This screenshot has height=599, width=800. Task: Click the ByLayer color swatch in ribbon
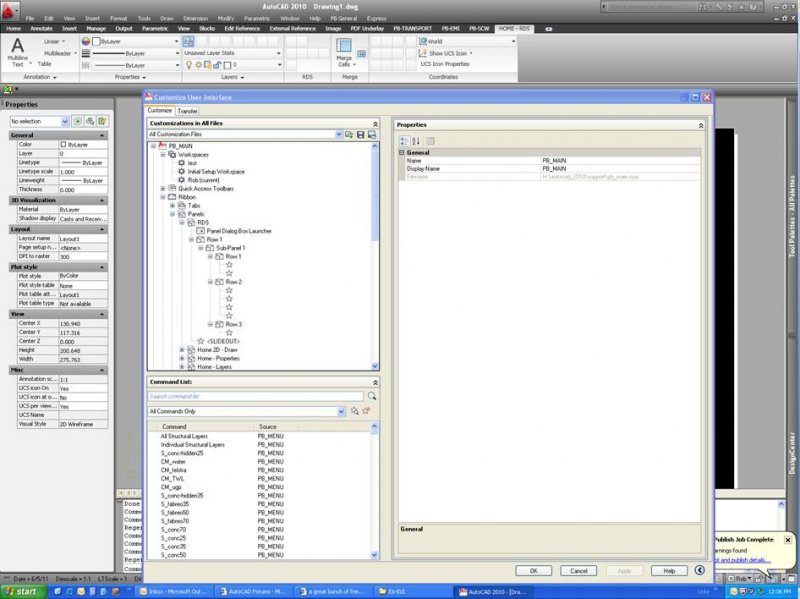(96, 41)
